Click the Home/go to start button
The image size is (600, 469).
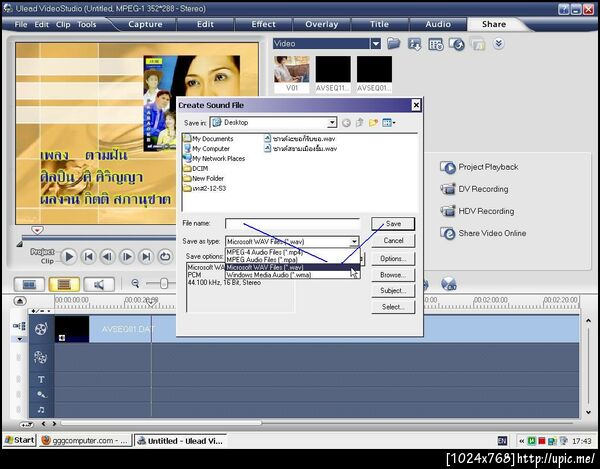(88, 257)
